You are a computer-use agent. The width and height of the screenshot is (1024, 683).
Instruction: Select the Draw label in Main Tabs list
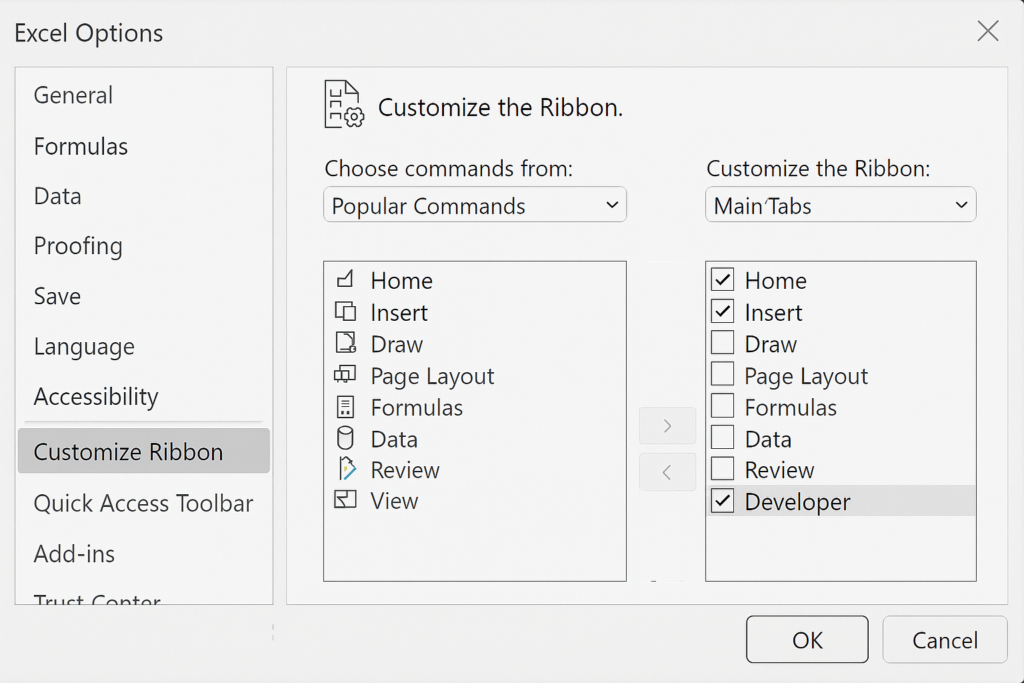pyautogui.click(x=771, y=343)
